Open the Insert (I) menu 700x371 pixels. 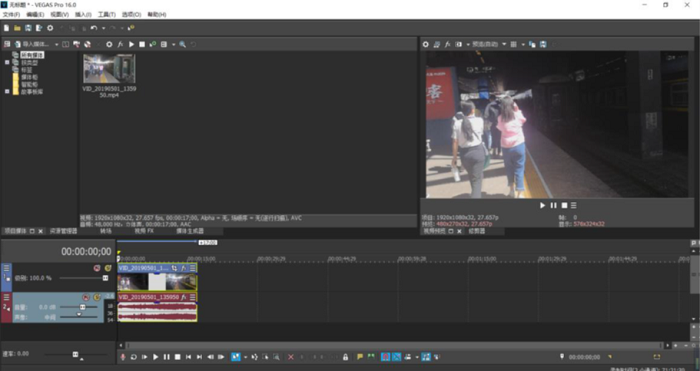[x=83, y=15]
